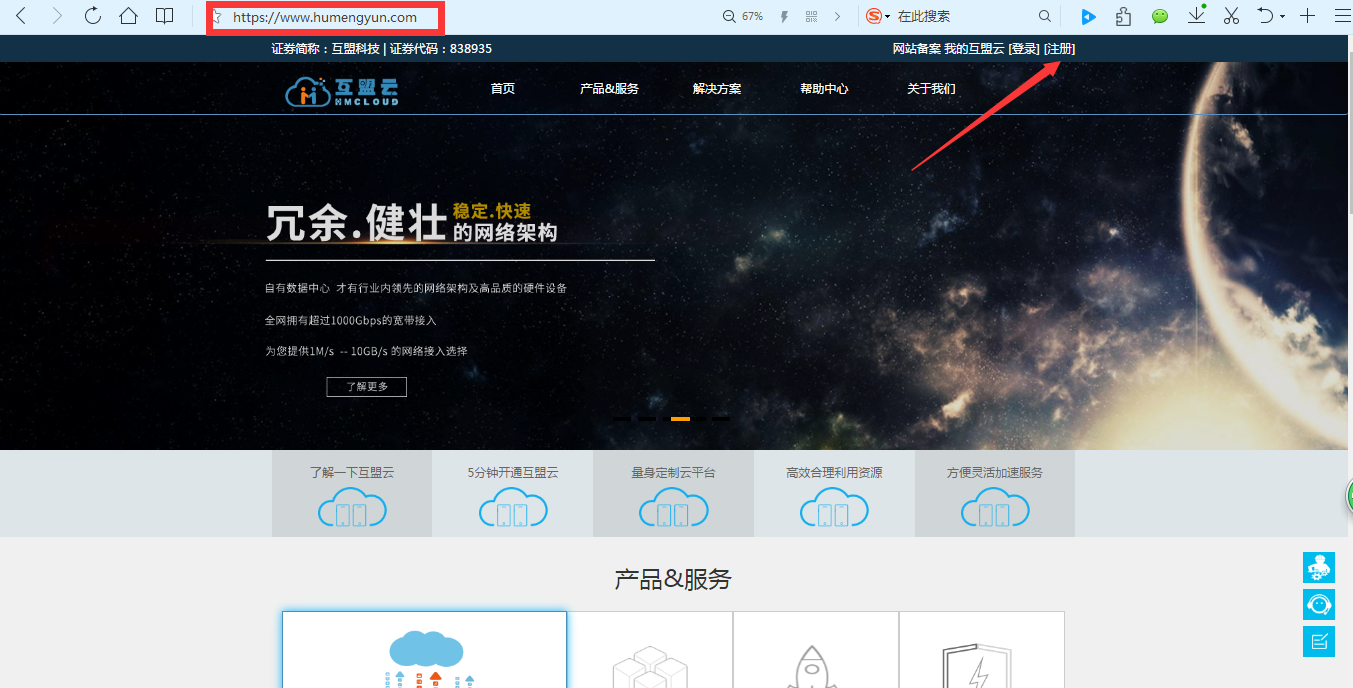This screenshot has width=1353, height=688.
Task: Open the feedback edit note icon
Action: 1319,641
